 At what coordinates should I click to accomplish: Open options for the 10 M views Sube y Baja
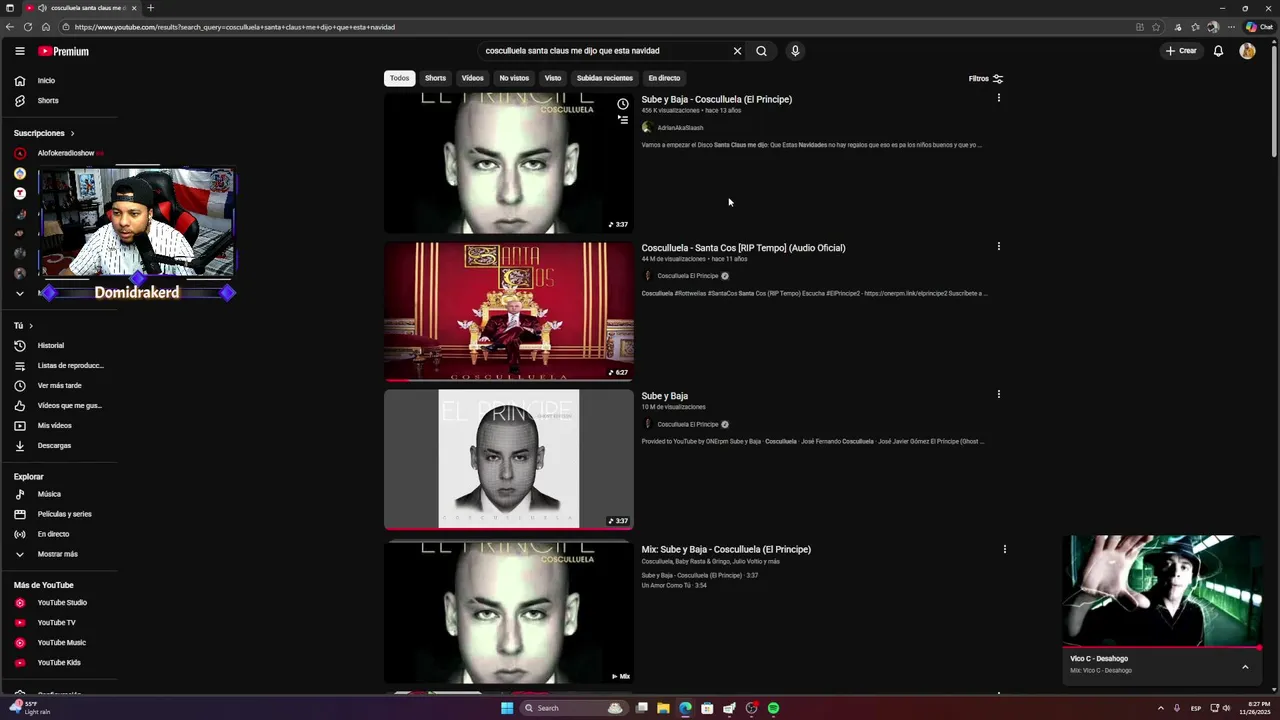998,394
